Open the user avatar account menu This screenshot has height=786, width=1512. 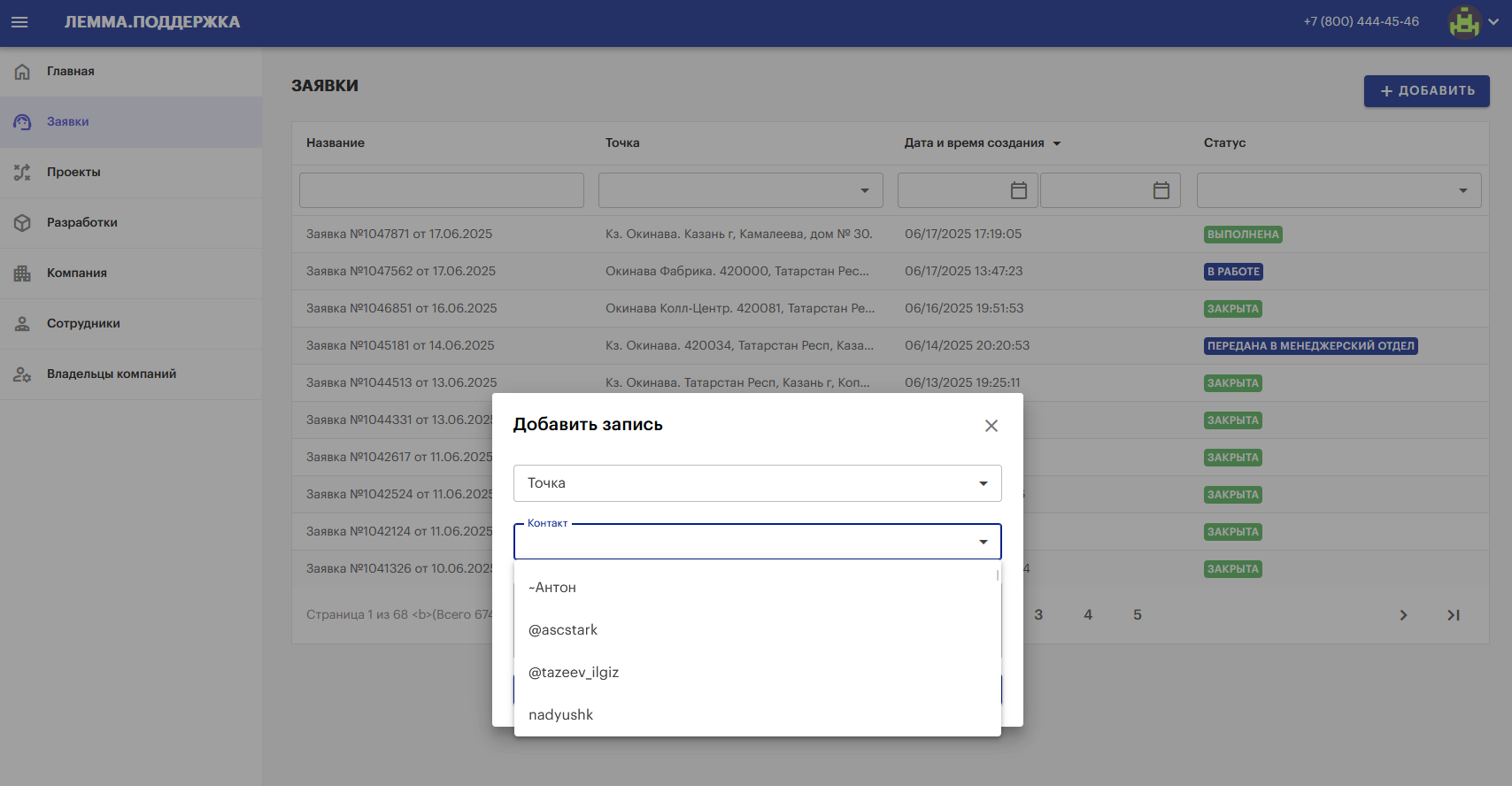1473,22
